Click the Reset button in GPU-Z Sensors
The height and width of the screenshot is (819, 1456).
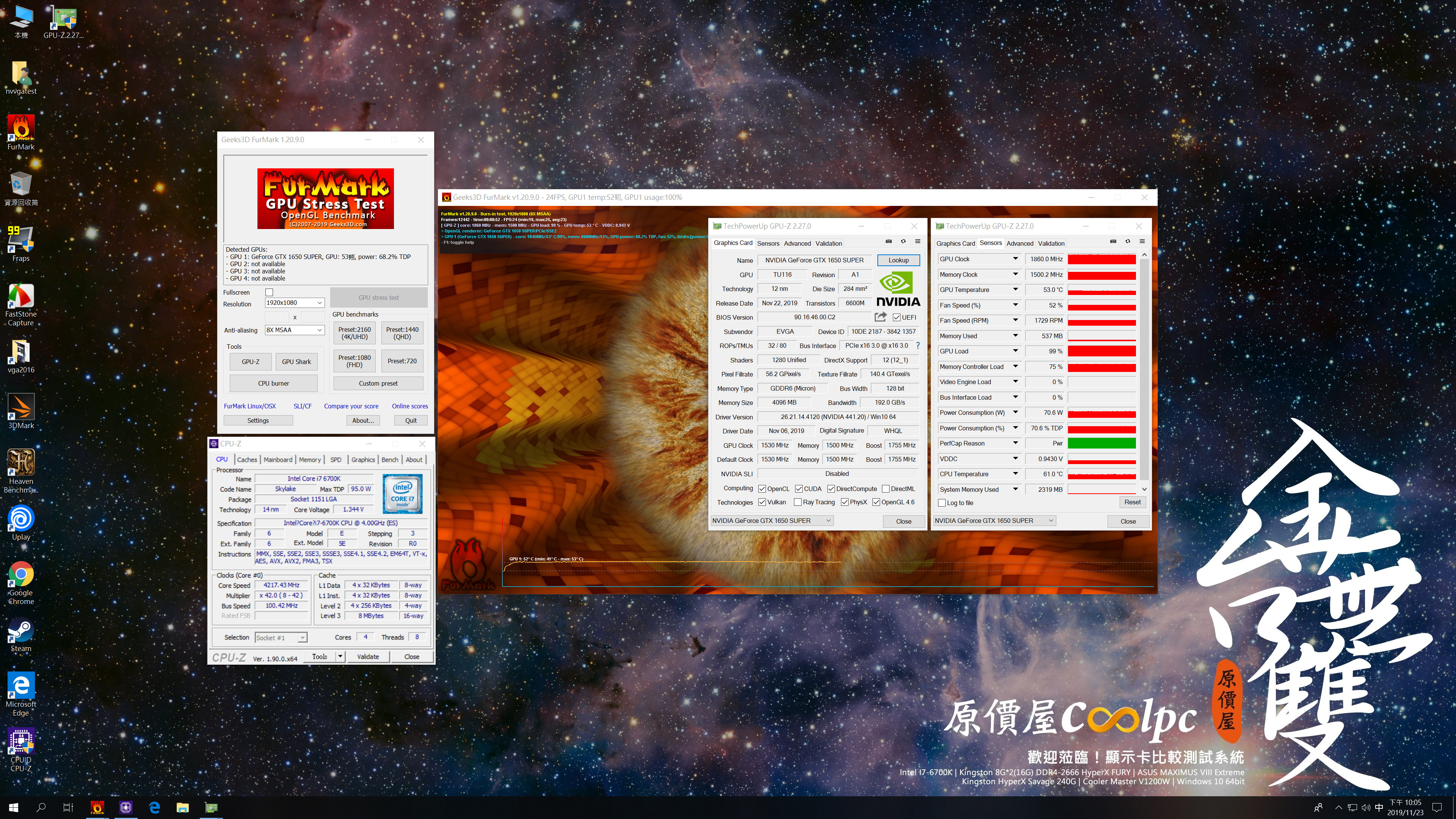pos(1132,502)
